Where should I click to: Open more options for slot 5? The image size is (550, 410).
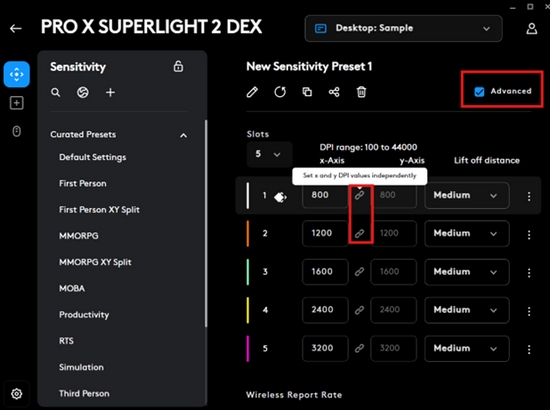[x=529, y=349]
